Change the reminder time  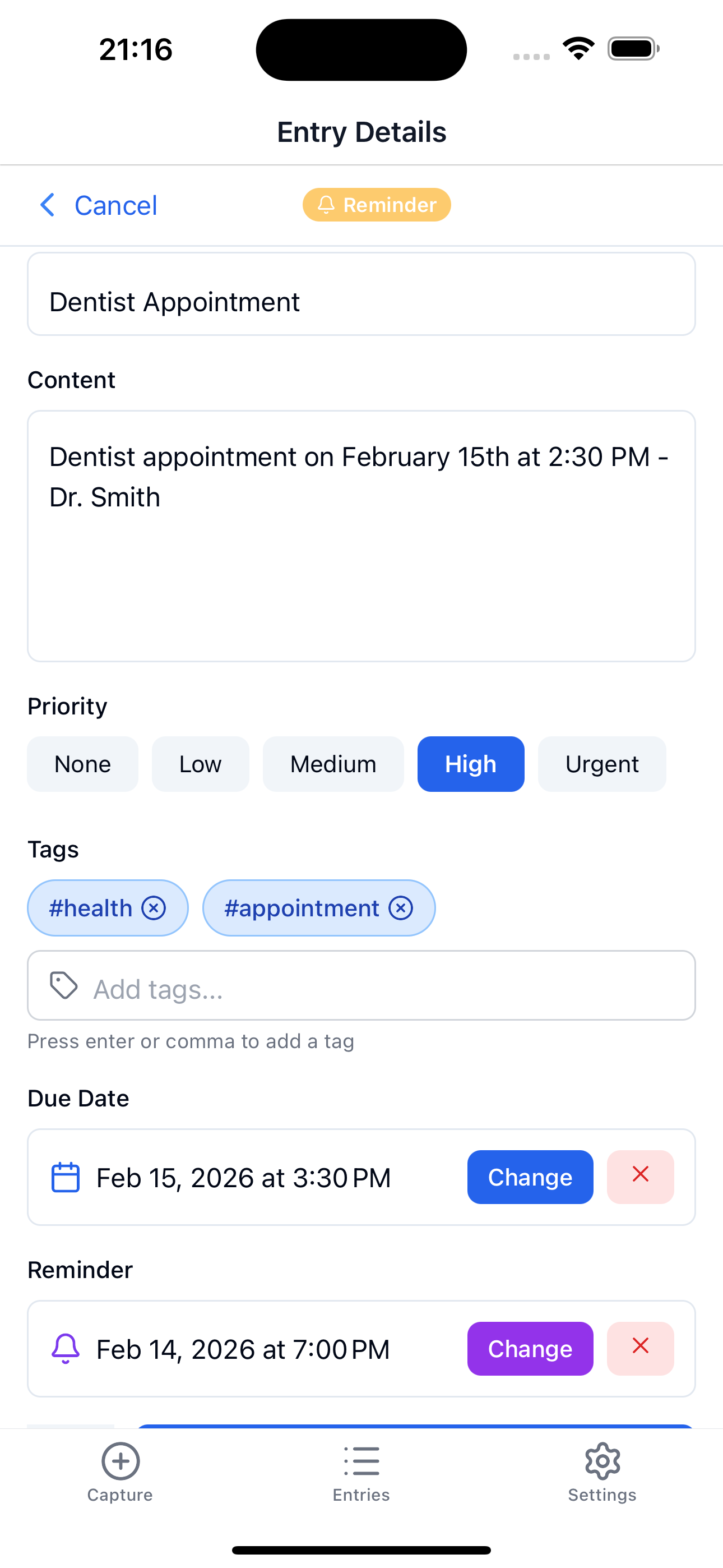pos(530,1348)
